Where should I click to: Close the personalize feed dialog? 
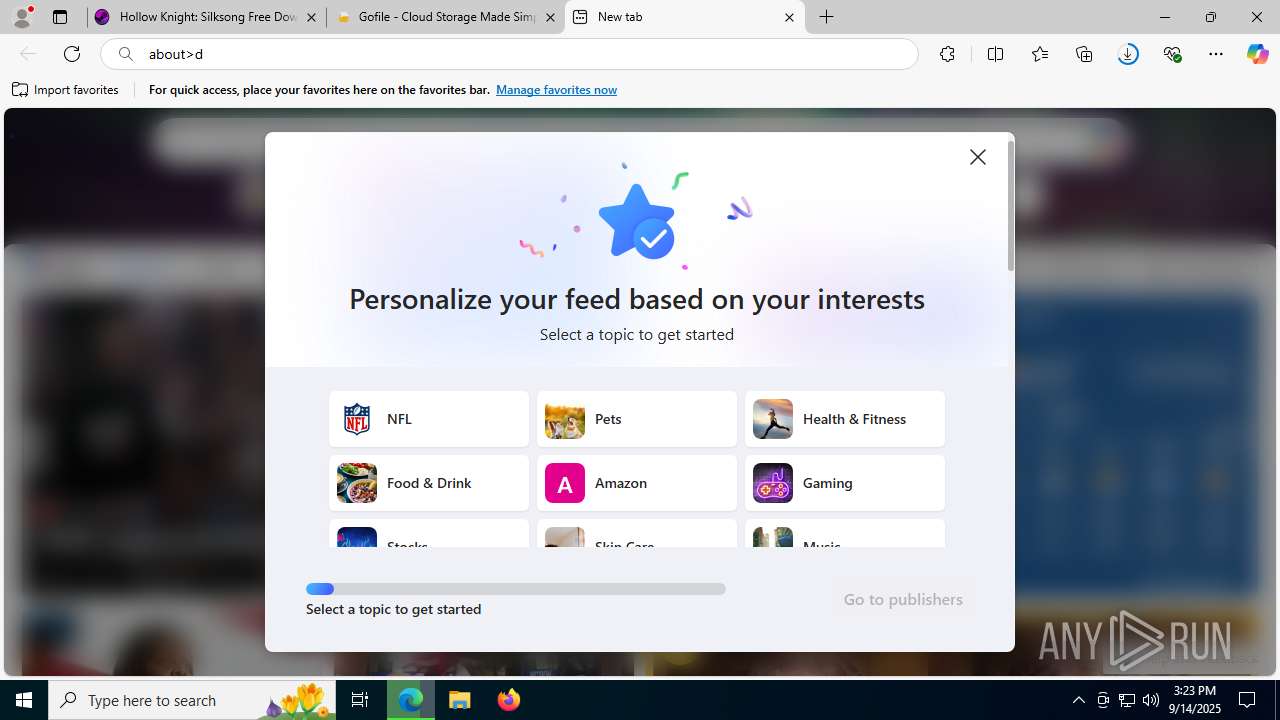(978, 157)
